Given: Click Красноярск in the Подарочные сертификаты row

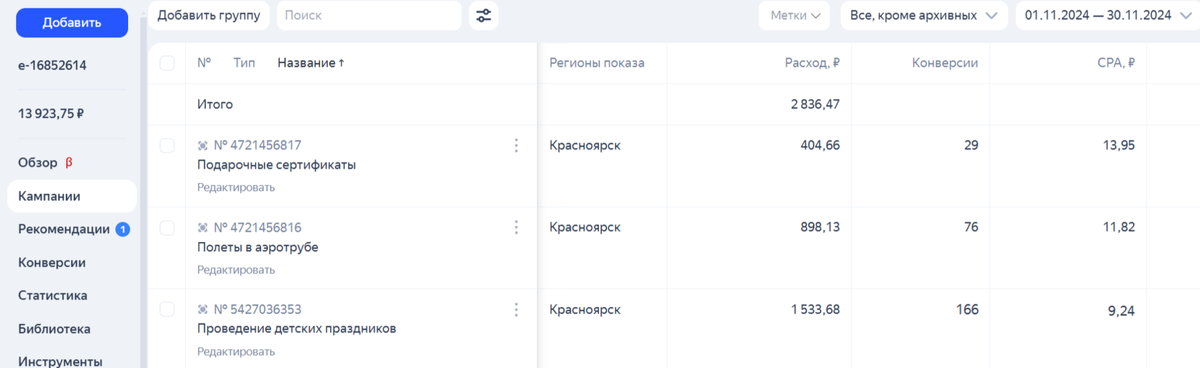Looking at the screenshot, I should (x=585, y=145).
